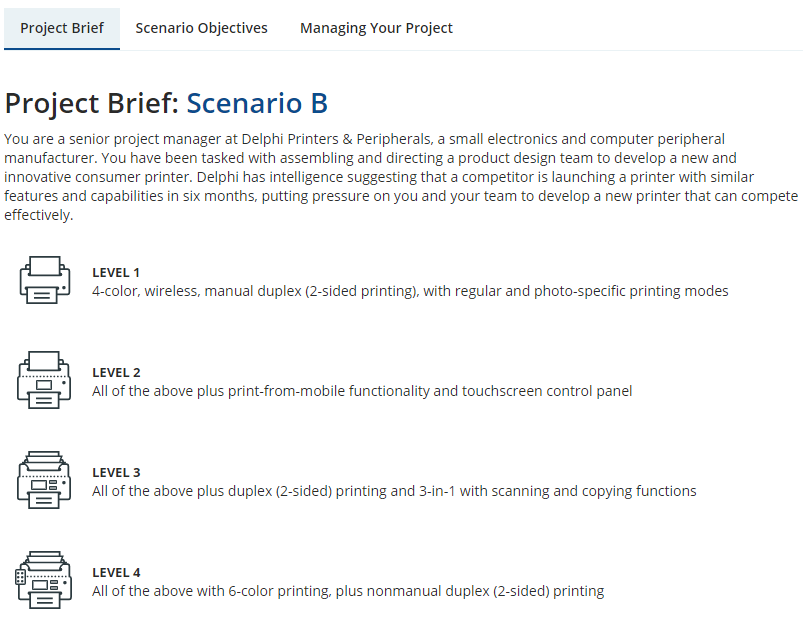Click the blue Scenario B heading text

pyautogui.click(x=256, y=103)
